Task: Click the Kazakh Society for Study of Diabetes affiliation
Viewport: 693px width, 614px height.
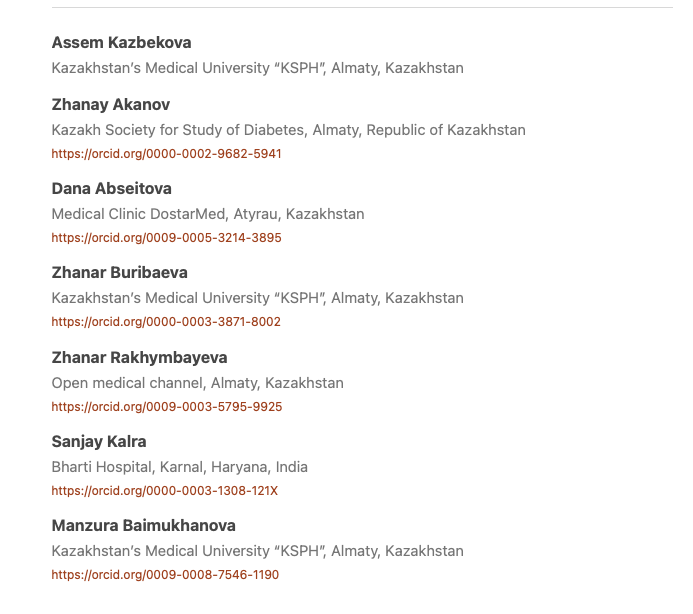Action: 288,130
